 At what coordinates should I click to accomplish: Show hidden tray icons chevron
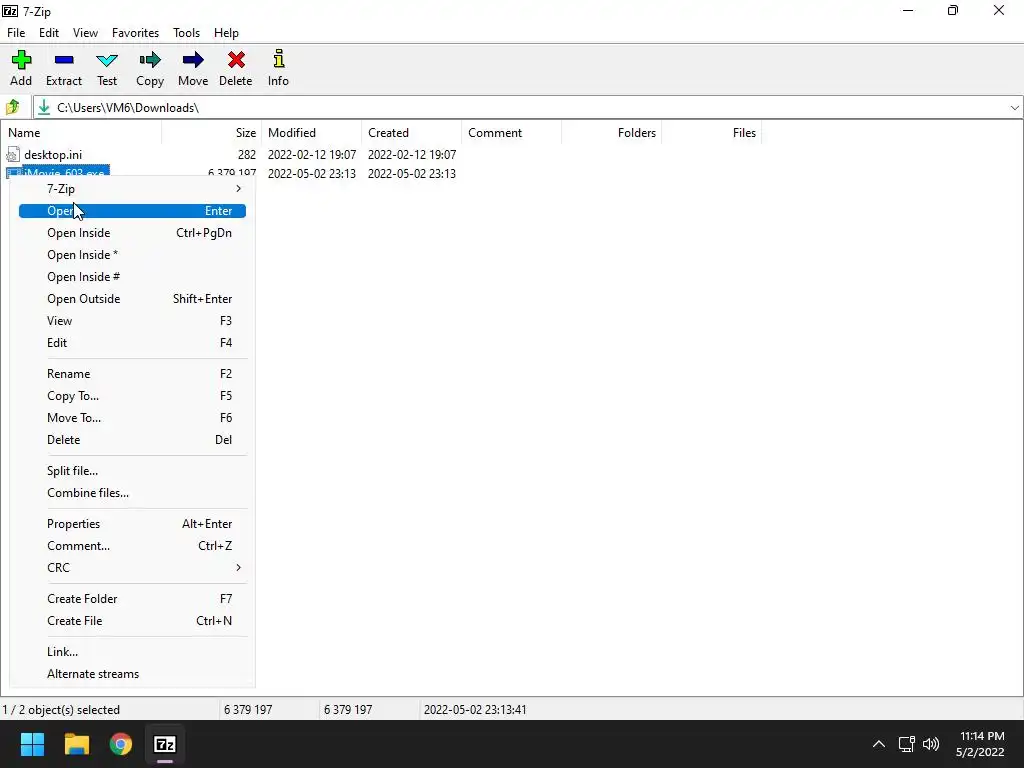[x=879, y=744]
